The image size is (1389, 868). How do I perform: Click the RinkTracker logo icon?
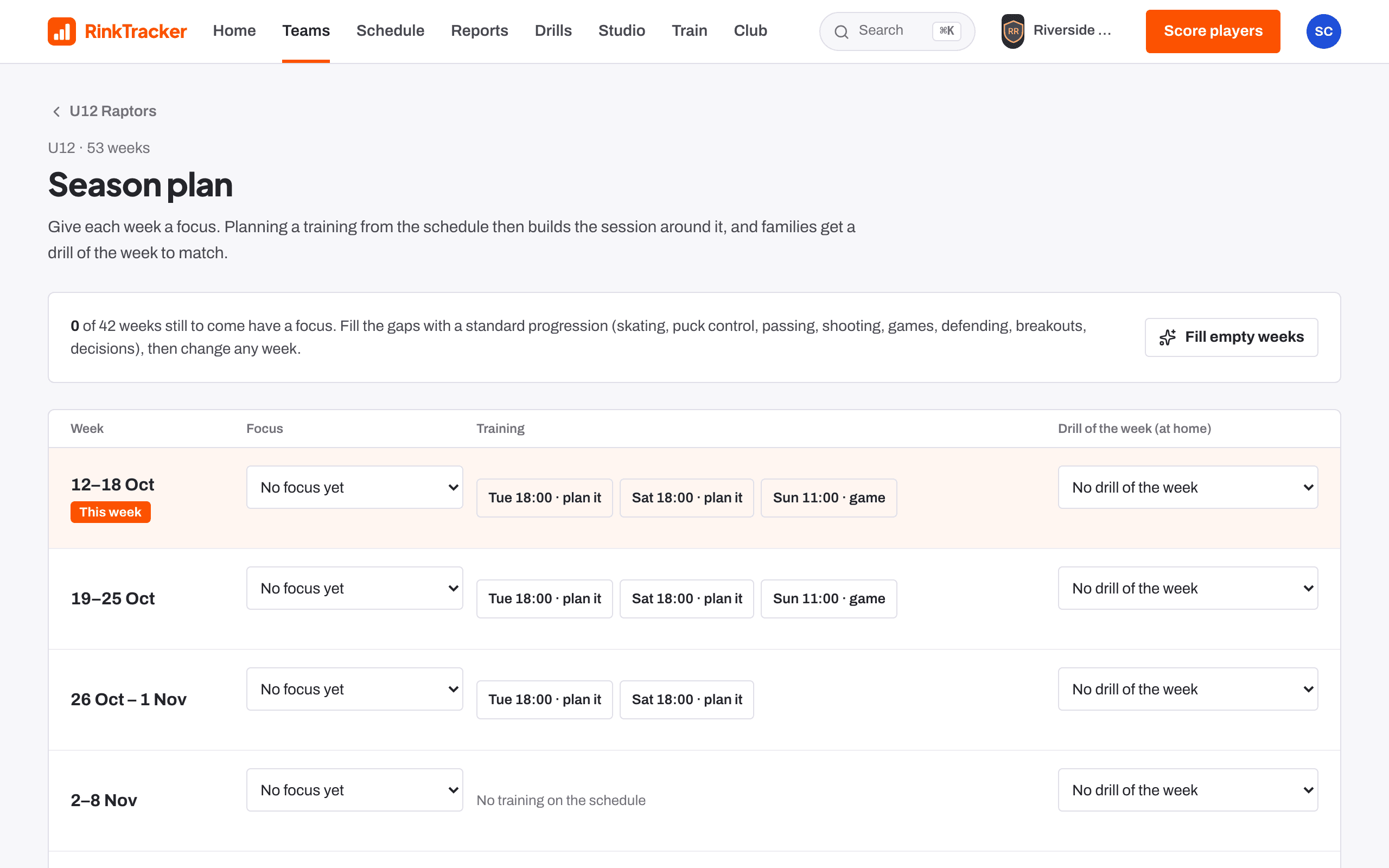pyautogui.click(x=62, y=31)
